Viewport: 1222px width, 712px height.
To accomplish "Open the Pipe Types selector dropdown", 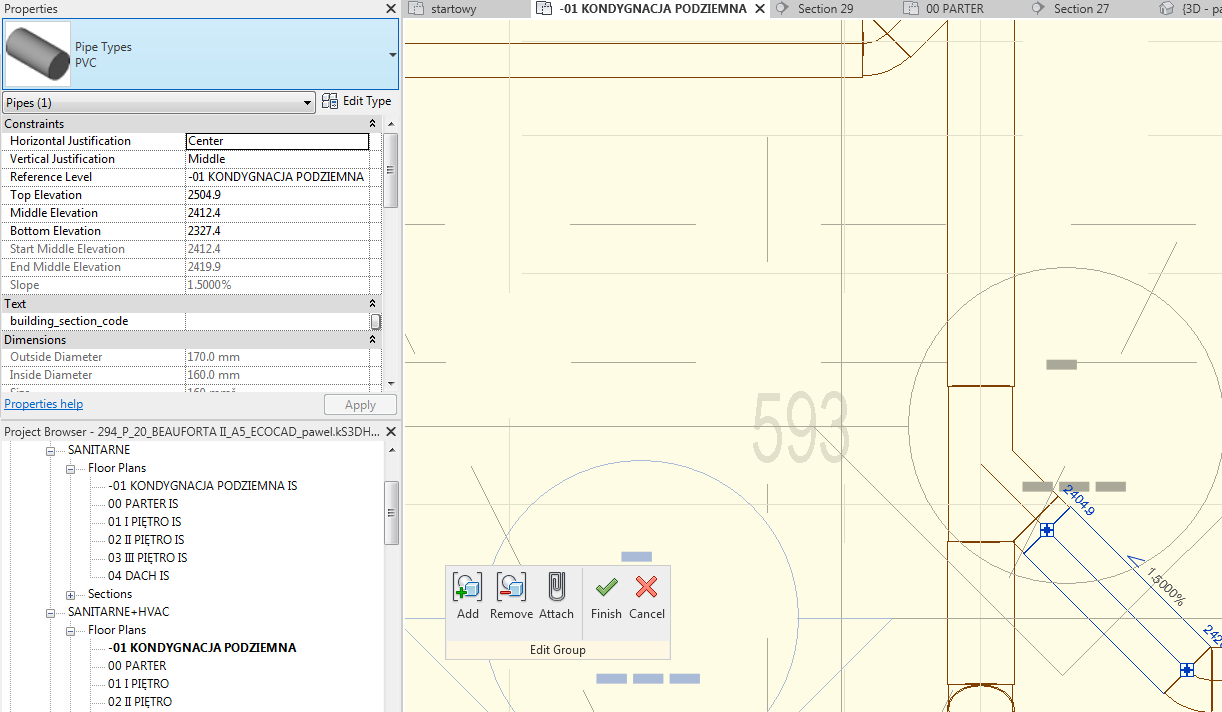I will [392, 55].
